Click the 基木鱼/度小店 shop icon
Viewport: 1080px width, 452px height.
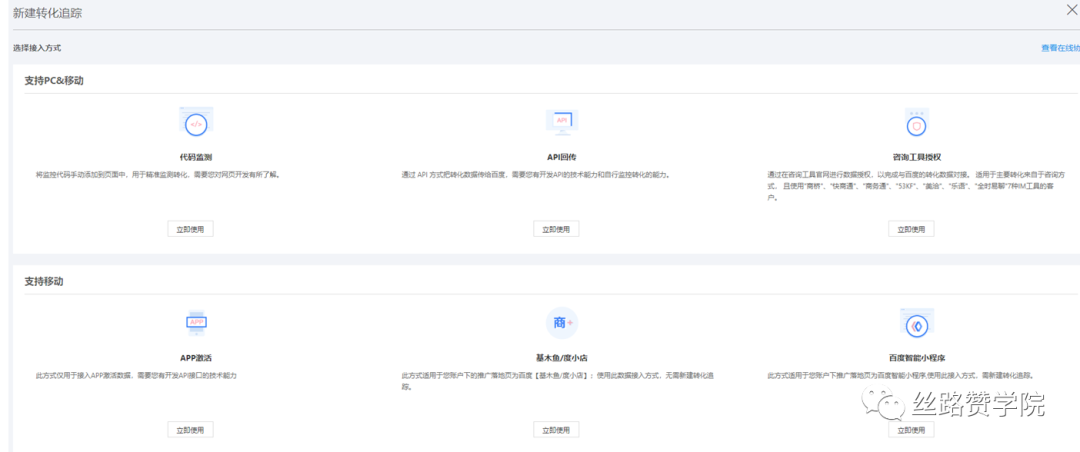tap(561, 323)
